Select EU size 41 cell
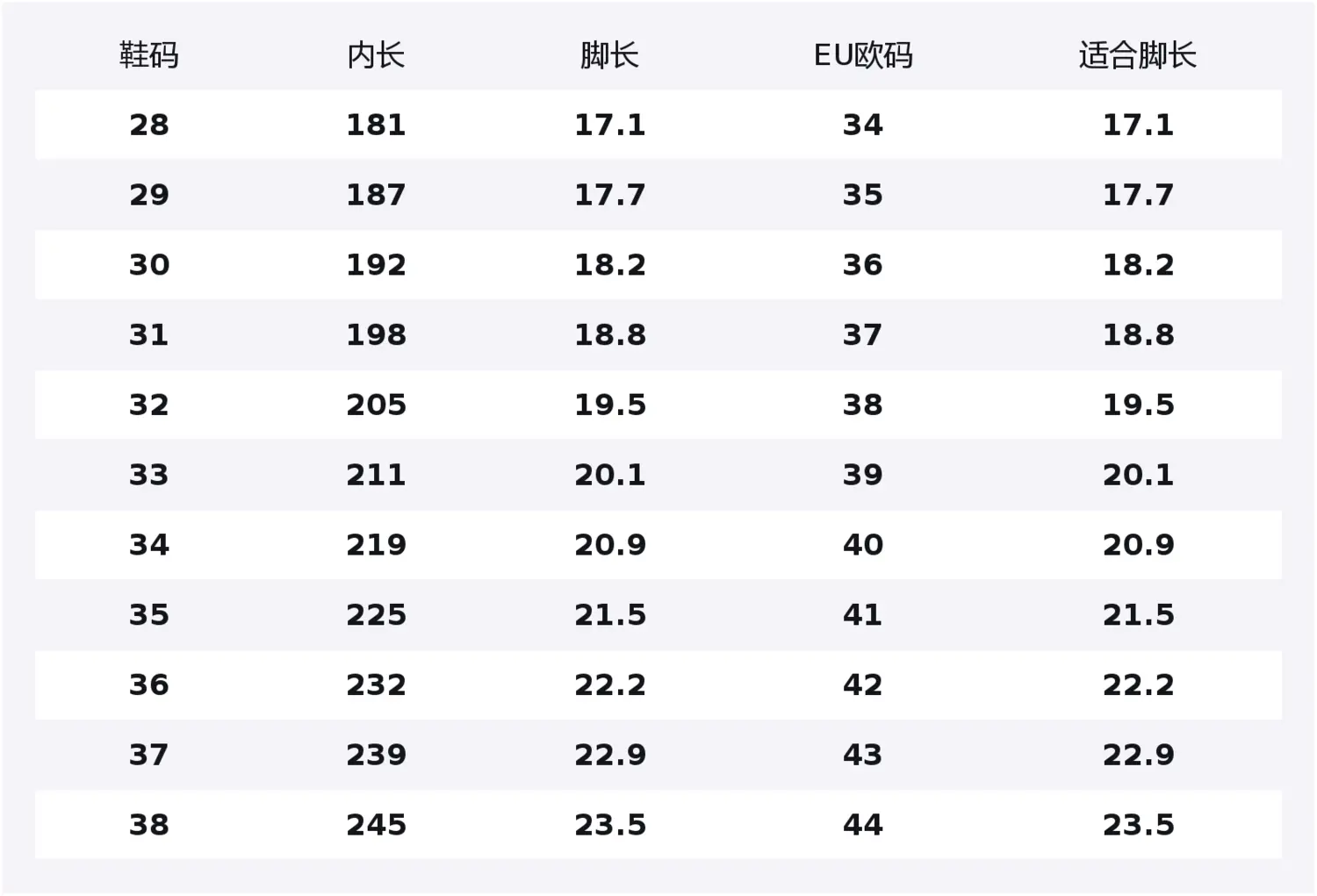The image size is (1317, 896). click(x=863, y=615)
